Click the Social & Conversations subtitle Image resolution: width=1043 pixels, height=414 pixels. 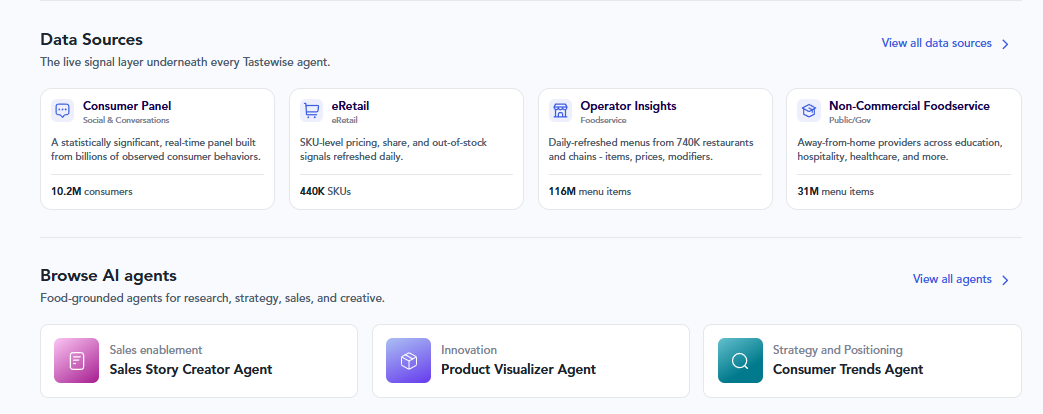[126, 120]
